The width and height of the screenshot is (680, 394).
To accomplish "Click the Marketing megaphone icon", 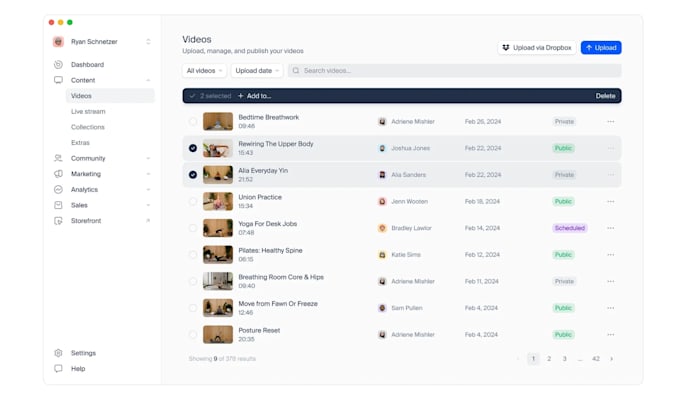I will pos(58,174).
